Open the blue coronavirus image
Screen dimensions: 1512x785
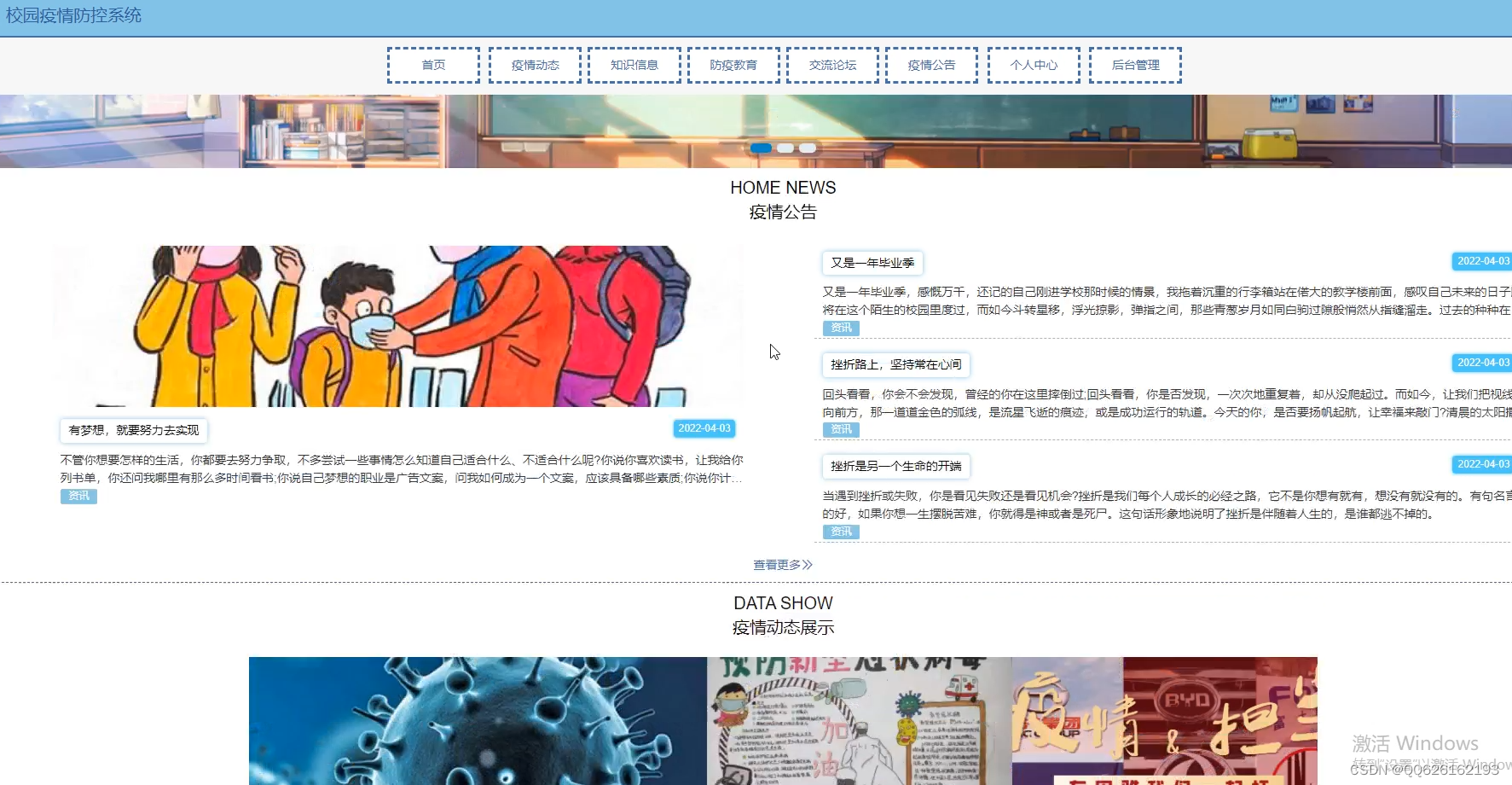(478, 721)
